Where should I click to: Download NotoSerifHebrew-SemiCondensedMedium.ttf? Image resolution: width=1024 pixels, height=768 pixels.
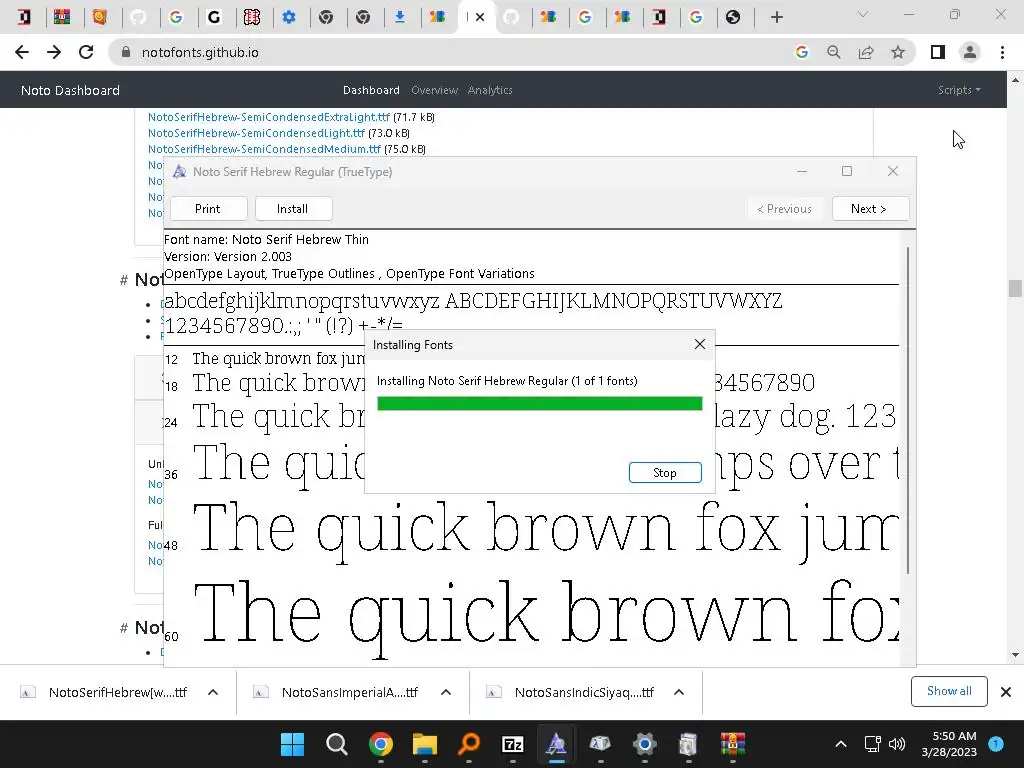tap(264, 149)
